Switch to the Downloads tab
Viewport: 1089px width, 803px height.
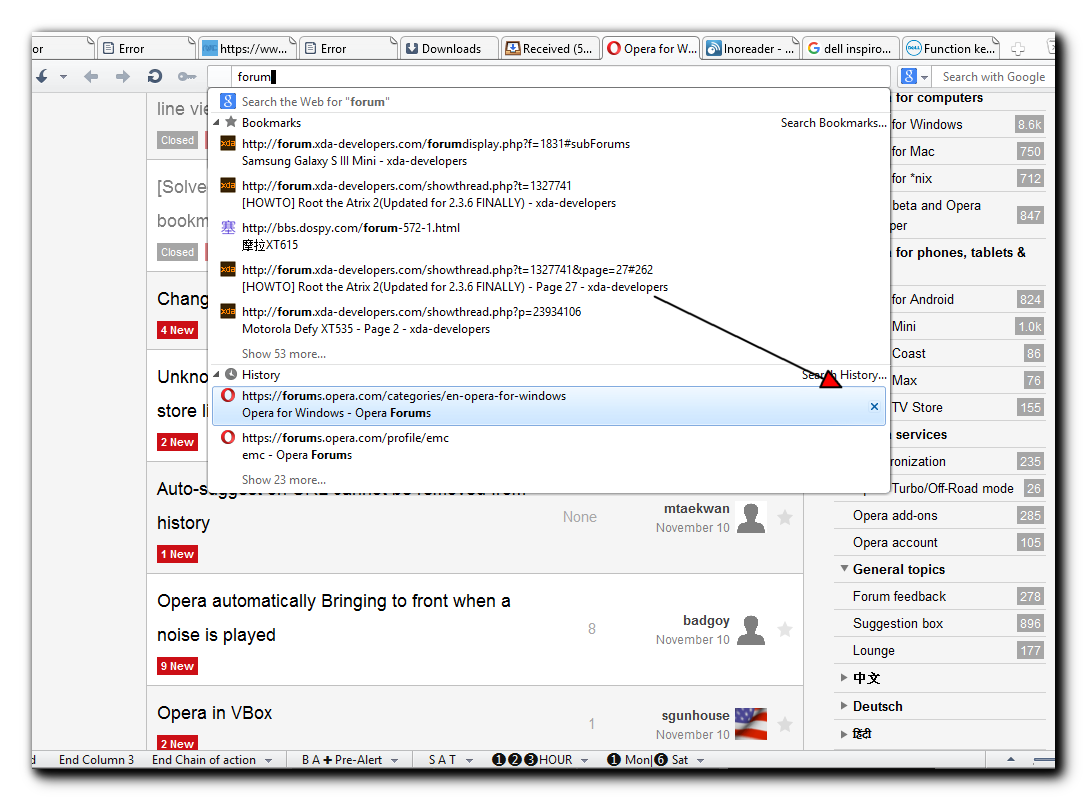click(x=449, y=49)
